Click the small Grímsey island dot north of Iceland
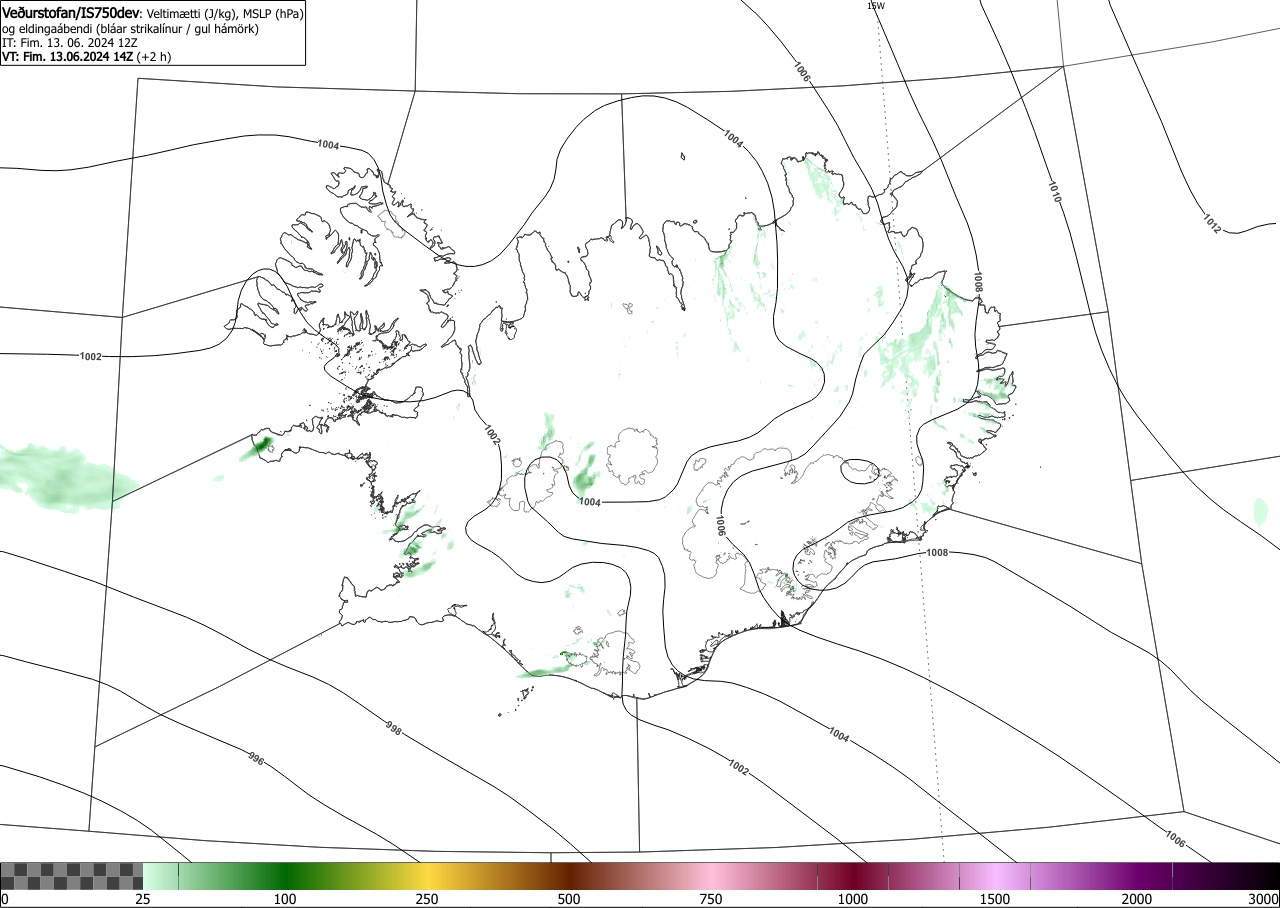1280x908 pixels. coord(682,156)
